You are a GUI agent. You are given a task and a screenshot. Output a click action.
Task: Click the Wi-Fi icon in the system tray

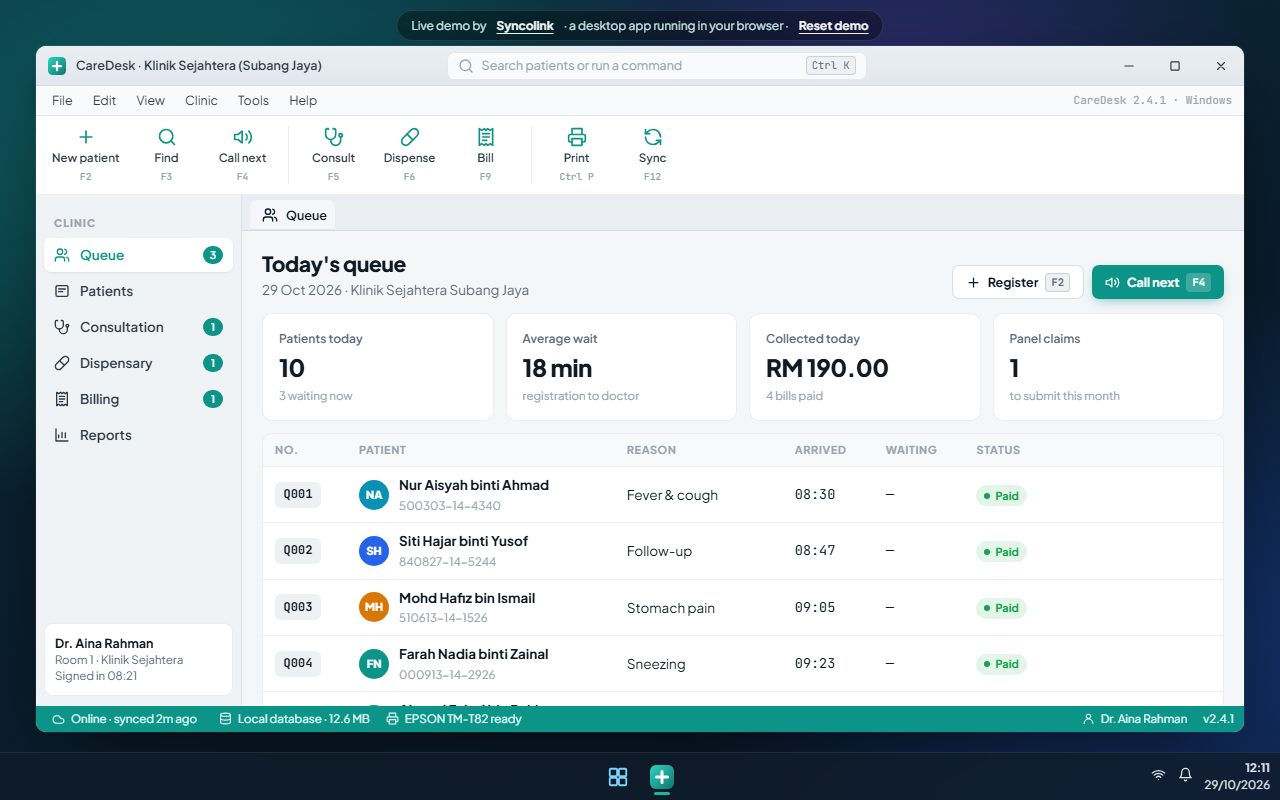1158,775
